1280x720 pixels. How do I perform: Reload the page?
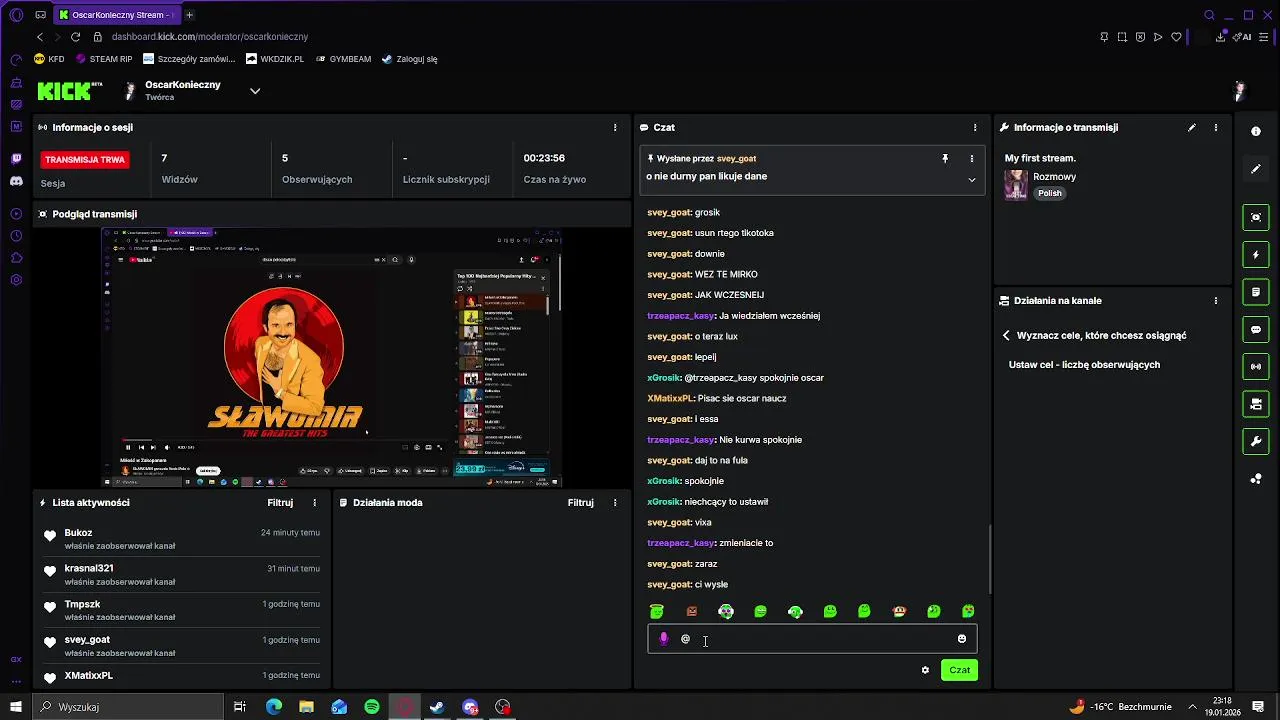[x=75, y=37]
